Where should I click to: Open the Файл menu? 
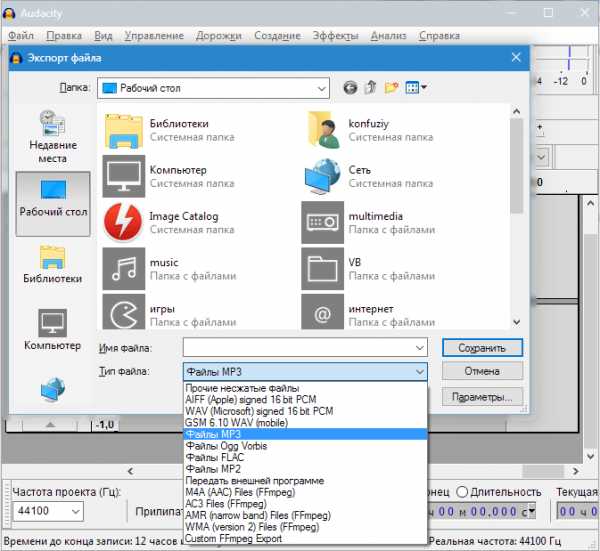coord(21,36)
